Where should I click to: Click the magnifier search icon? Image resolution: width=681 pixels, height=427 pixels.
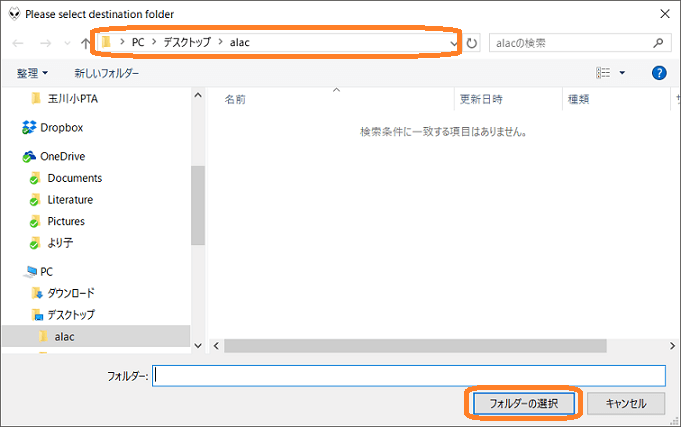pyautogui.click(x=658, y=43)
